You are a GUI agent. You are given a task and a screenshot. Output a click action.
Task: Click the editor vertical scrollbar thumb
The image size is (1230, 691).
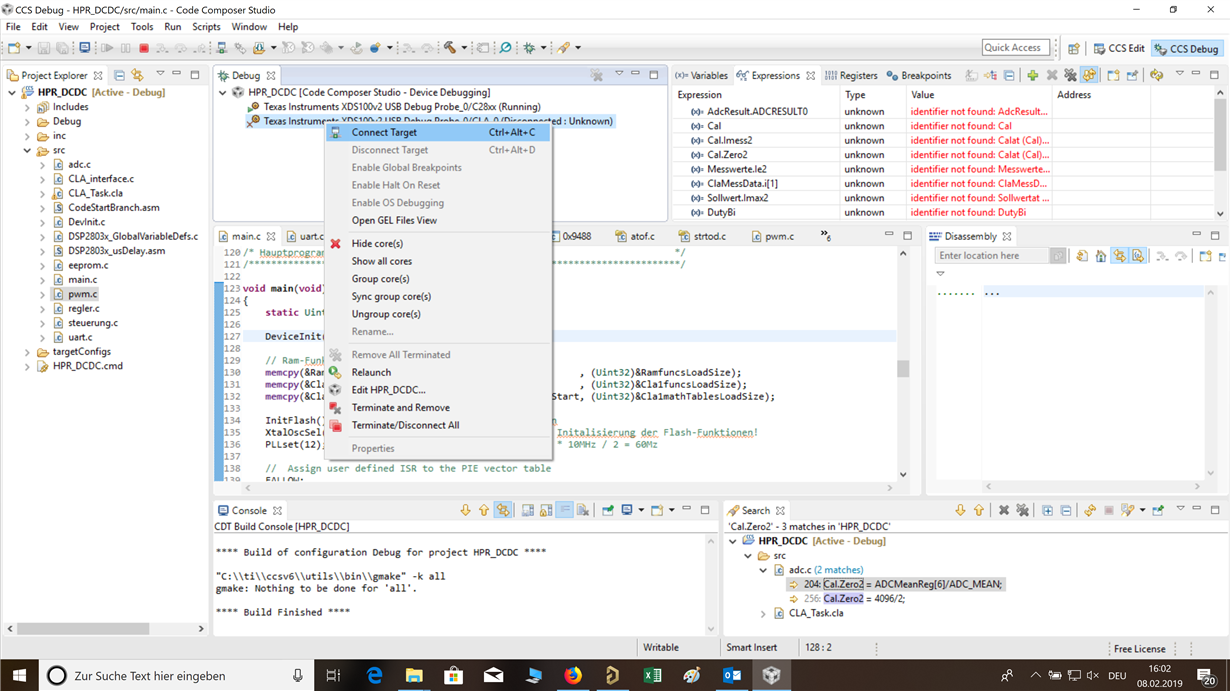point(903,368)
